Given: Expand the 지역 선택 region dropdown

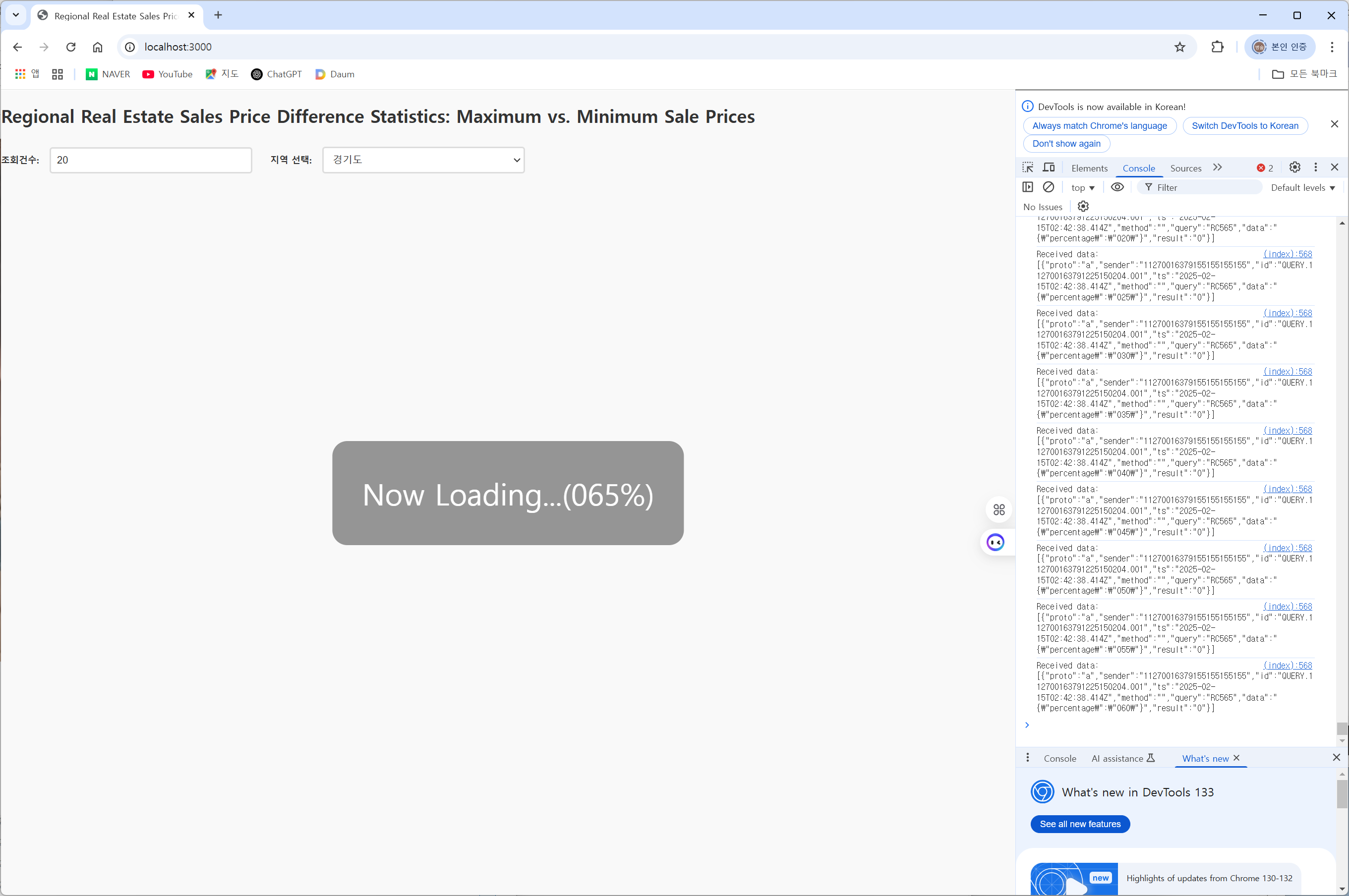Looking at the screenshot, I should click(x=423, y=160).
